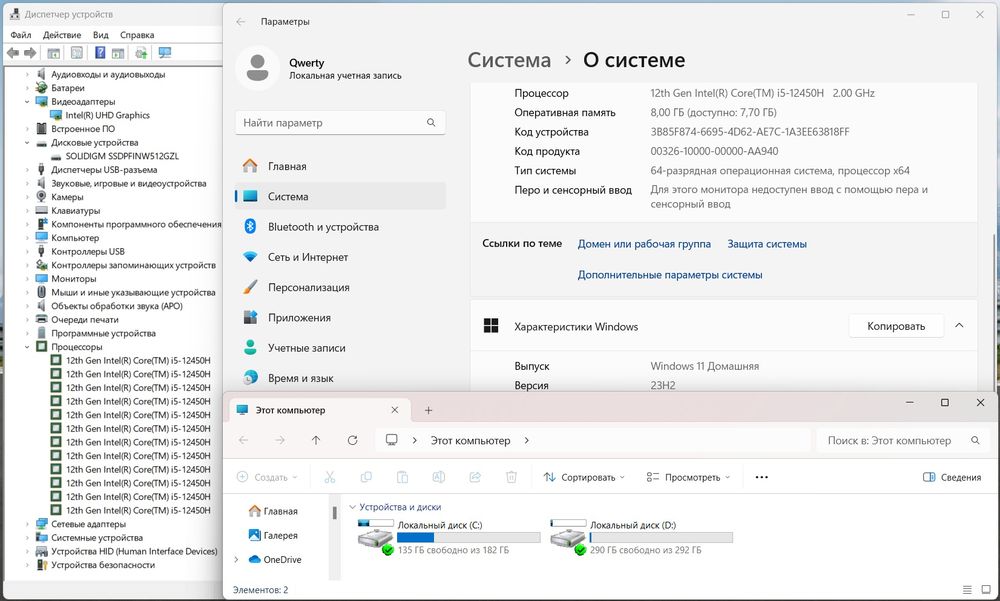
Task: Collapse the Характеристики Windows section chevron
Action: pyautogui.click(x=959, y=326)
